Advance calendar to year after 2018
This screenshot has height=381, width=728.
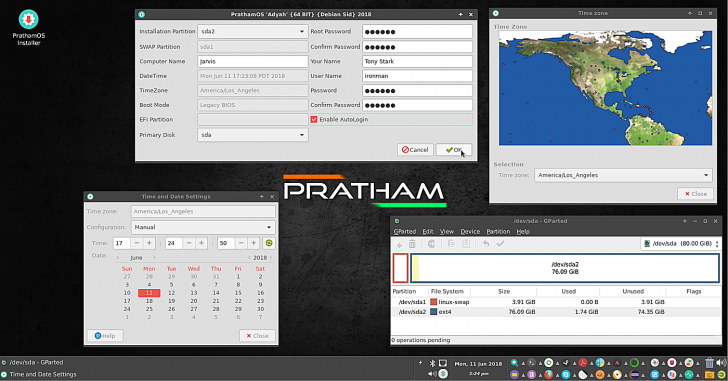[271, 258]
